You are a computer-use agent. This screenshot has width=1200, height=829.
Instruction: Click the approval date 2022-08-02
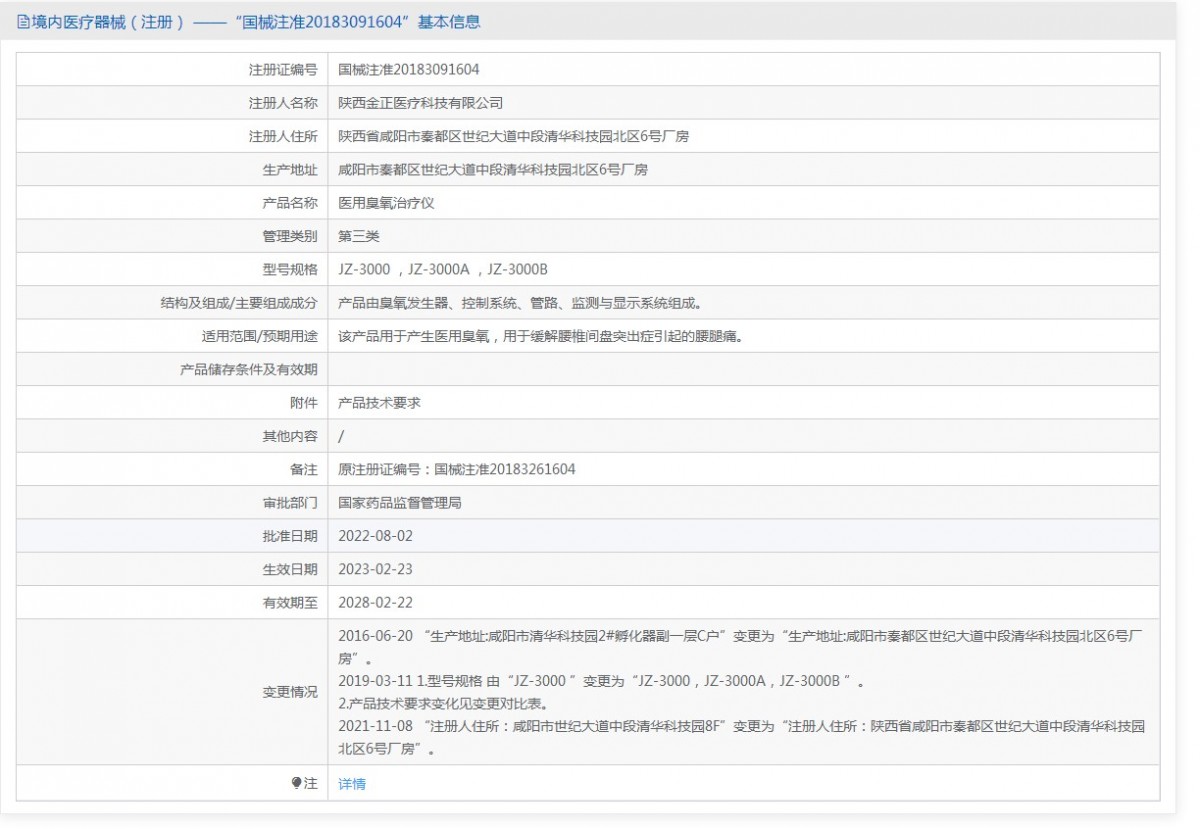click(376, 536)
